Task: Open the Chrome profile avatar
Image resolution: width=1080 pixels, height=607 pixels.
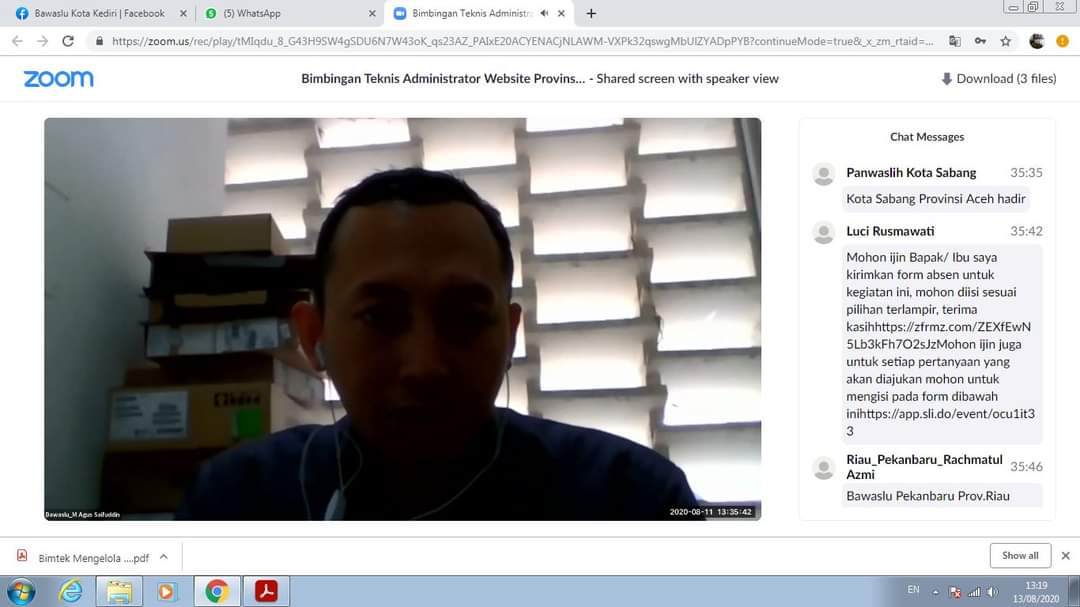Action: pyautogui.click(x=1036, y=41)
